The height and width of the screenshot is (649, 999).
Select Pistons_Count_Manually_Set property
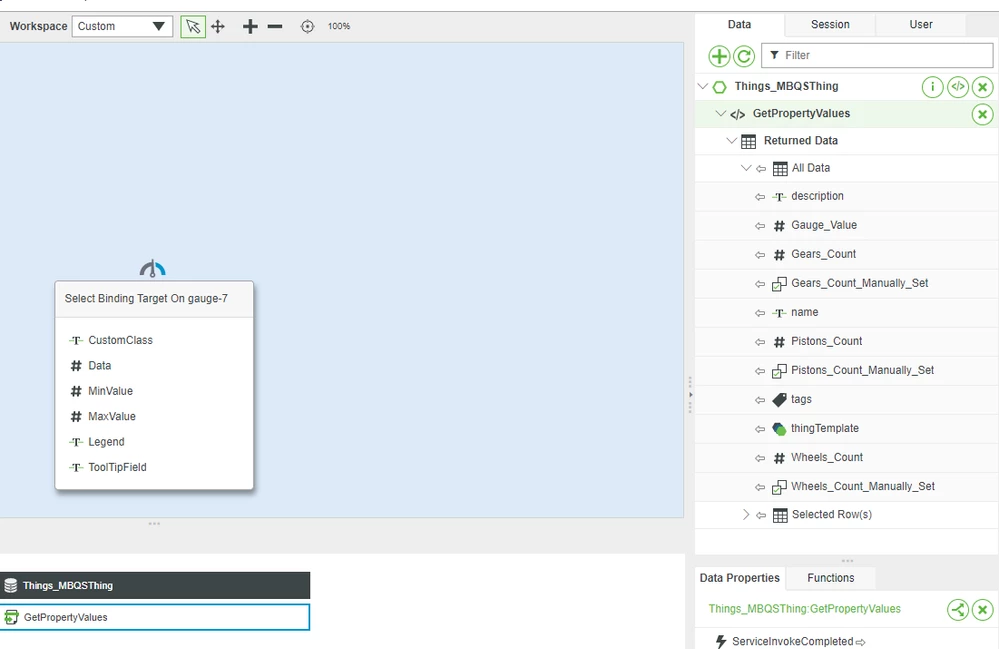click(x=847, y=371)
